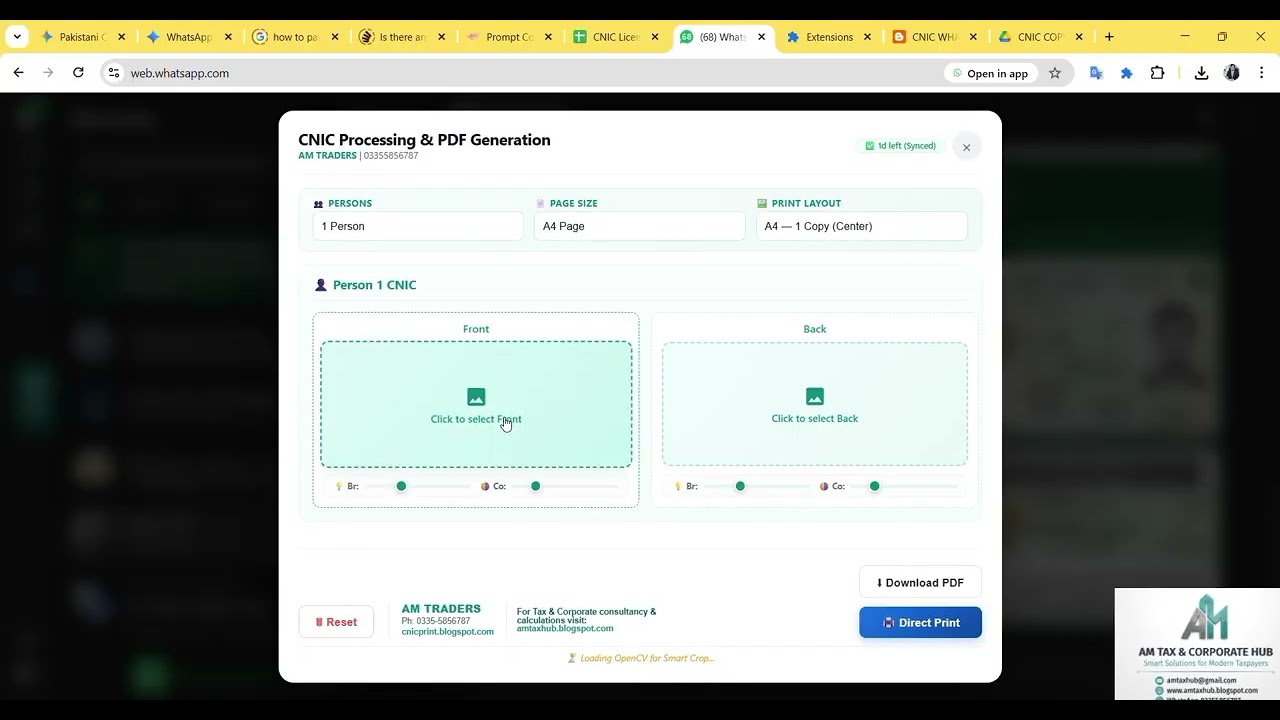Viewport: 1280px width, 720px height.
Task: Bookmark this page with star icon
Action: pos(1054,73)
